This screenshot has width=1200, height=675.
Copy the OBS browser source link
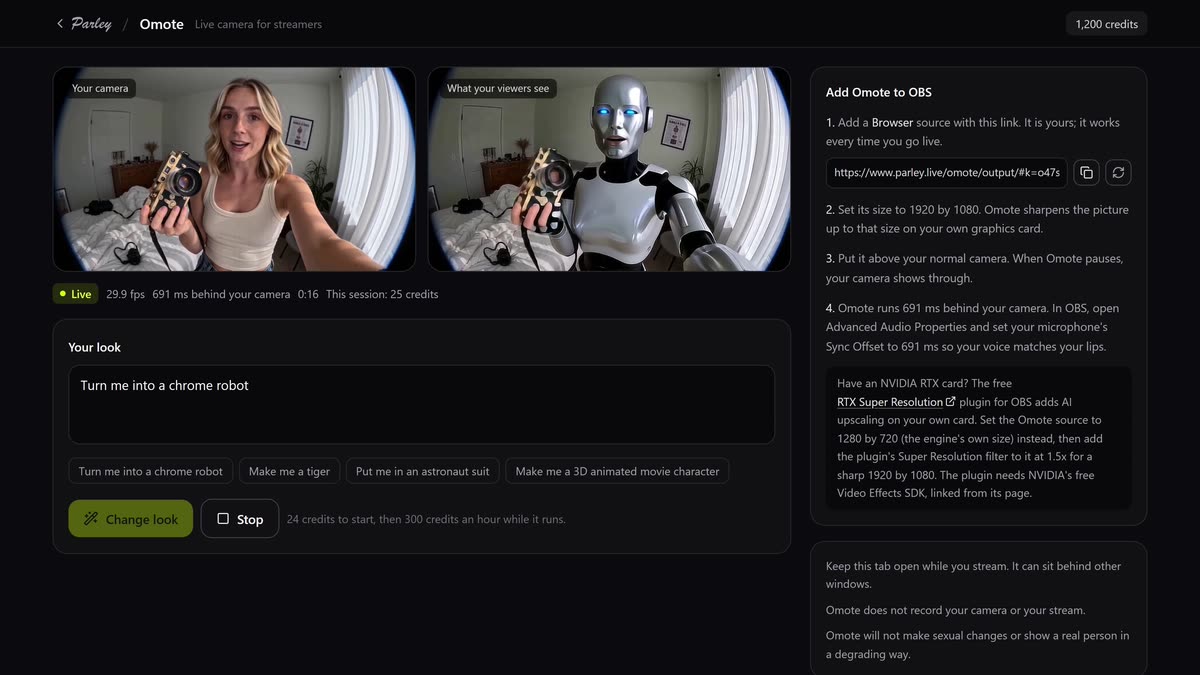click(1086, 172)
